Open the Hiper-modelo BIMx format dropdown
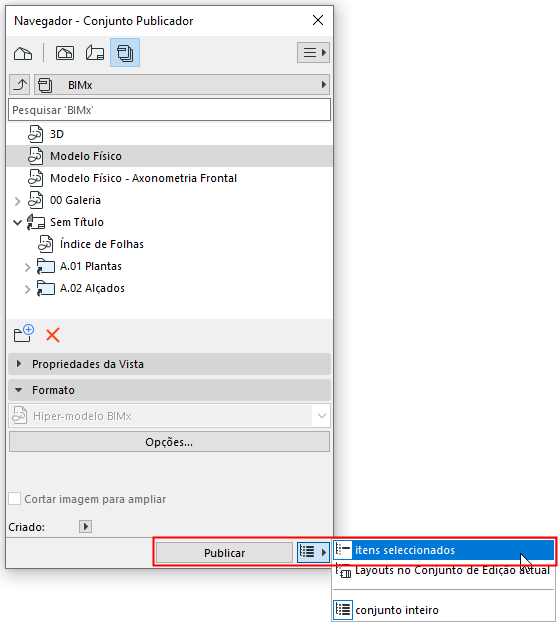Image resolution: width=559 pixels, height=627 pixels. click(x=170, y=416)
